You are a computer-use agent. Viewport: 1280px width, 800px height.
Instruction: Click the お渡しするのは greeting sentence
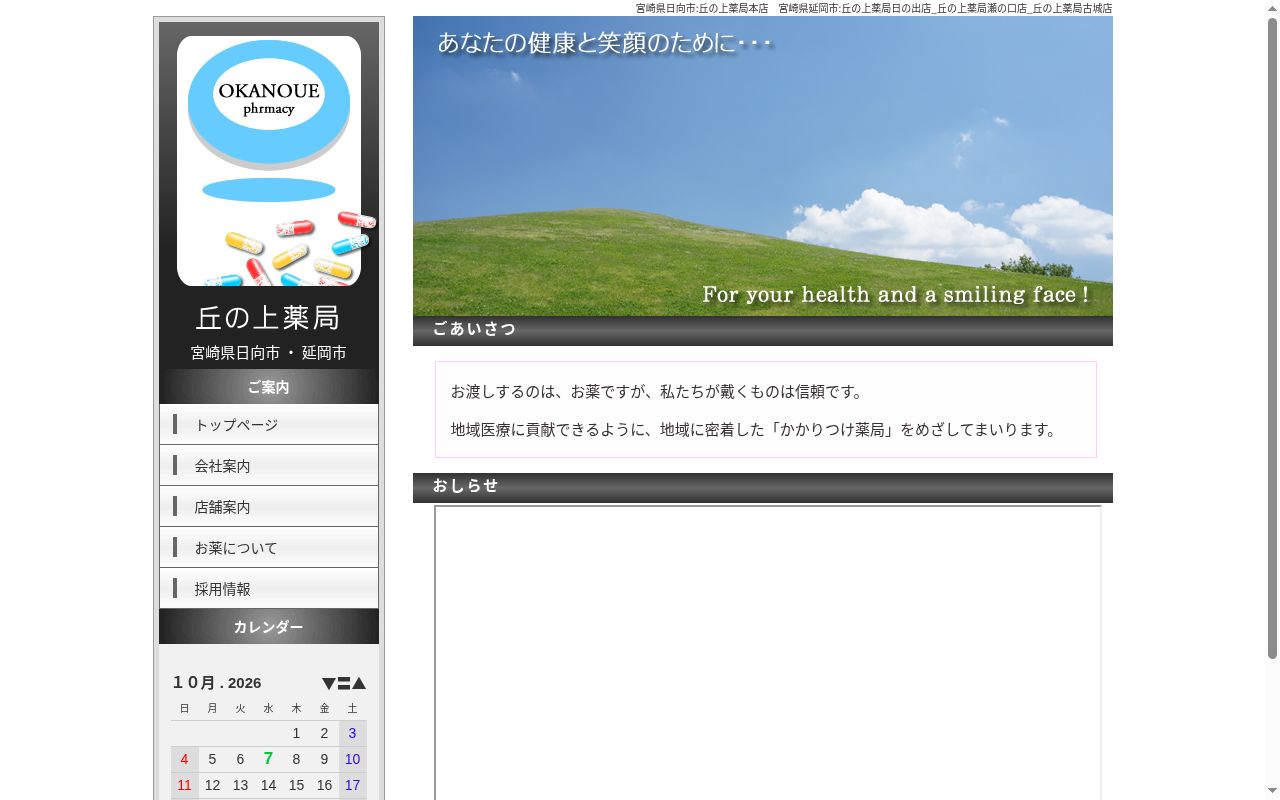tap(658, 392)
